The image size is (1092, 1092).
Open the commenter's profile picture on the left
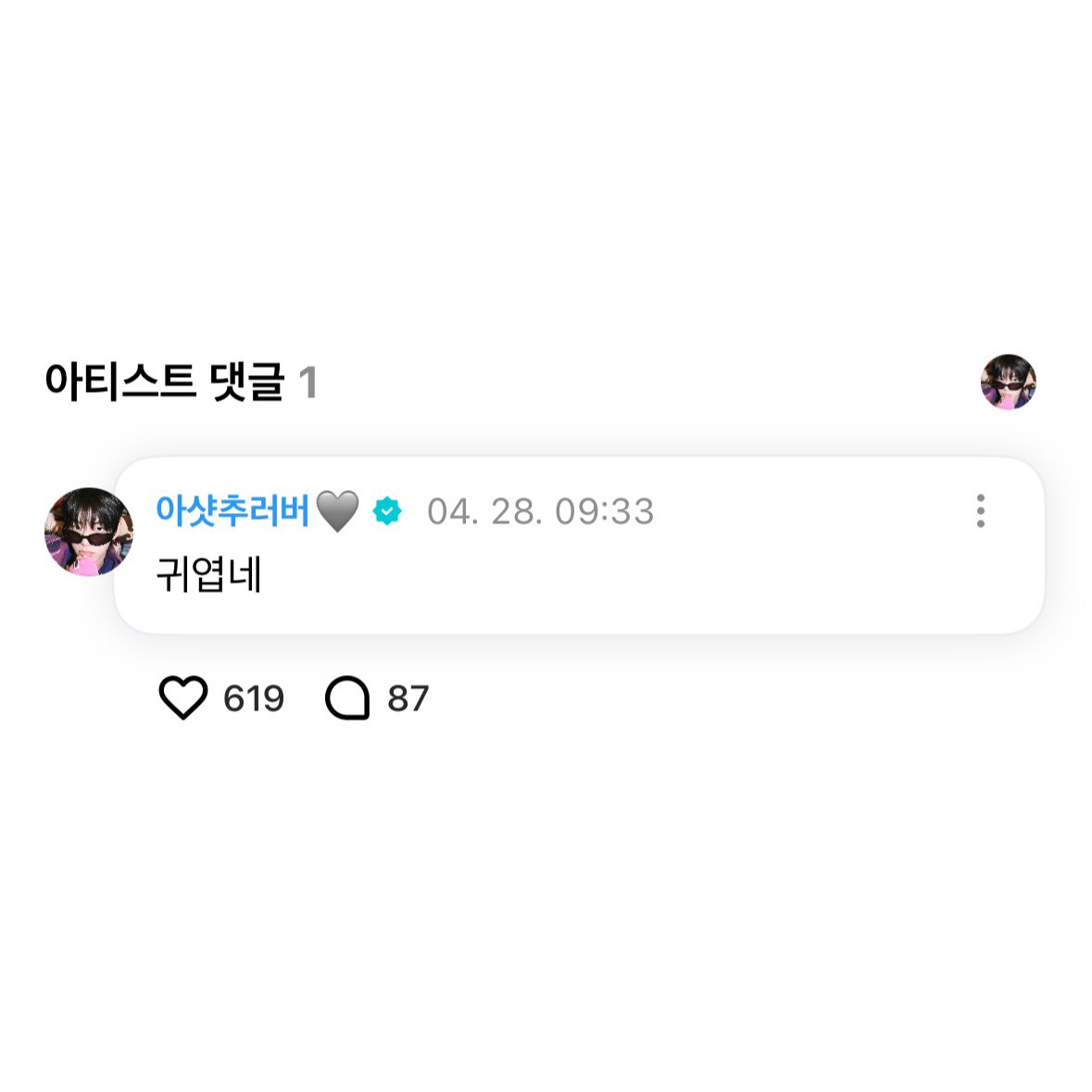coord(88,532)
